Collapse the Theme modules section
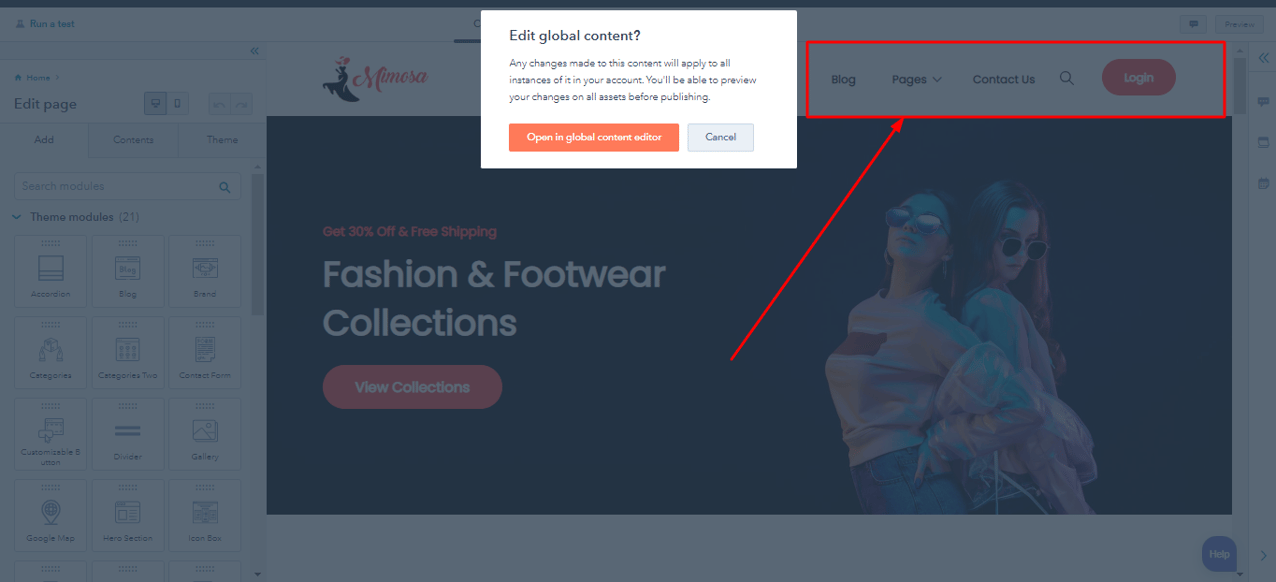 tap(16, 217)
